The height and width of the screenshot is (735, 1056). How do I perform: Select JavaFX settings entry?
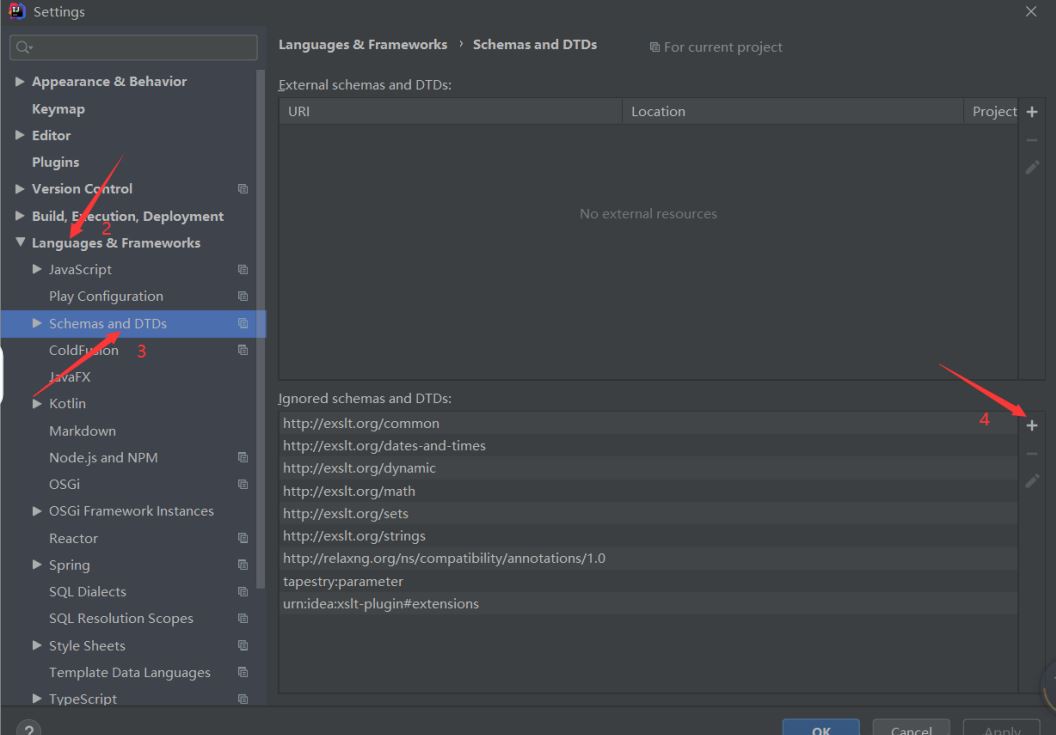[69, 377]
